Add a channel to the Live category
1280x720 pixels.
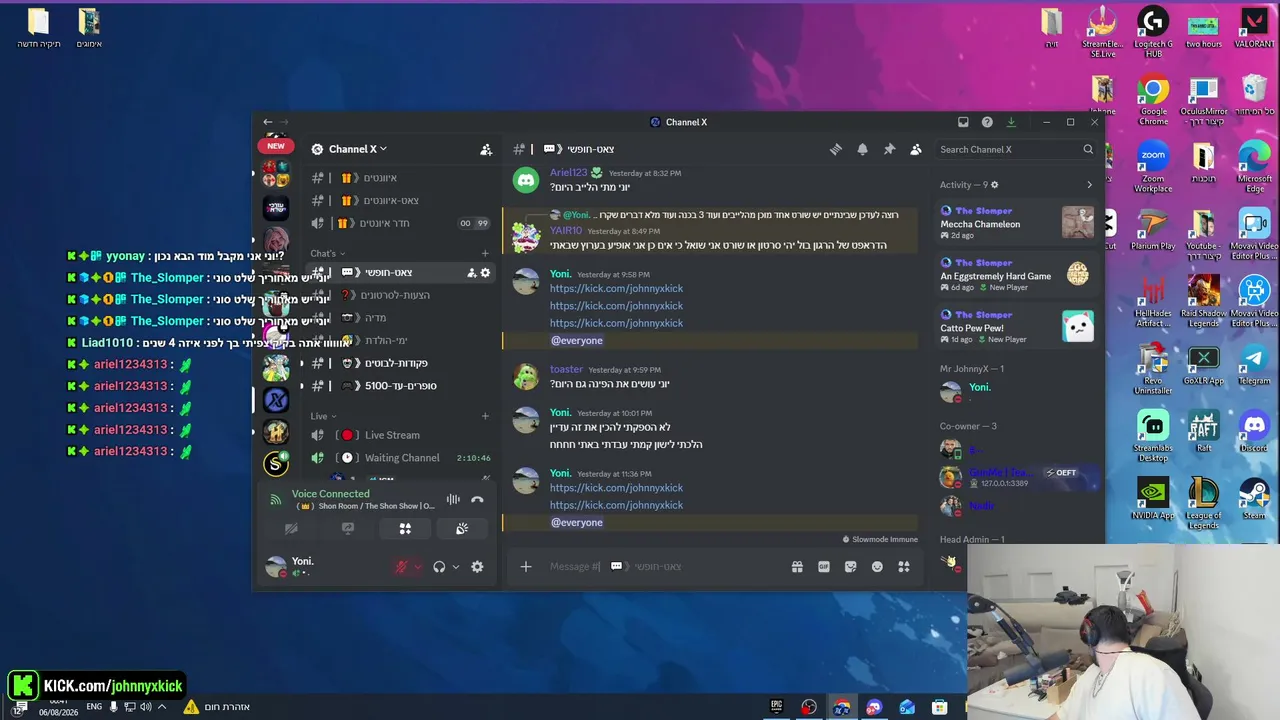pos(485,416)
